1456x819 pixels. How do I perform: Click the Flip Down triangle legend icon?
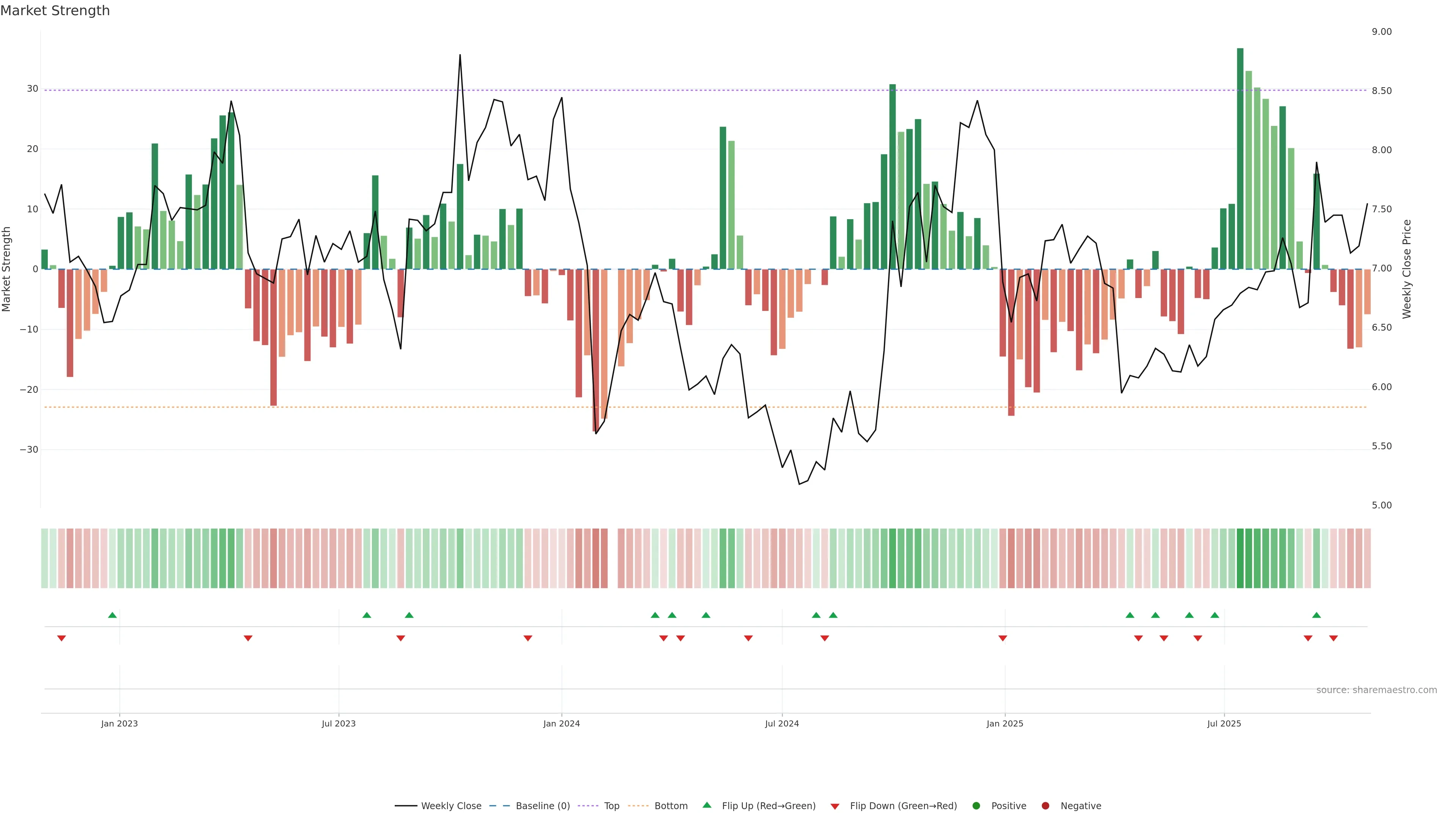(x=835, y=806)
